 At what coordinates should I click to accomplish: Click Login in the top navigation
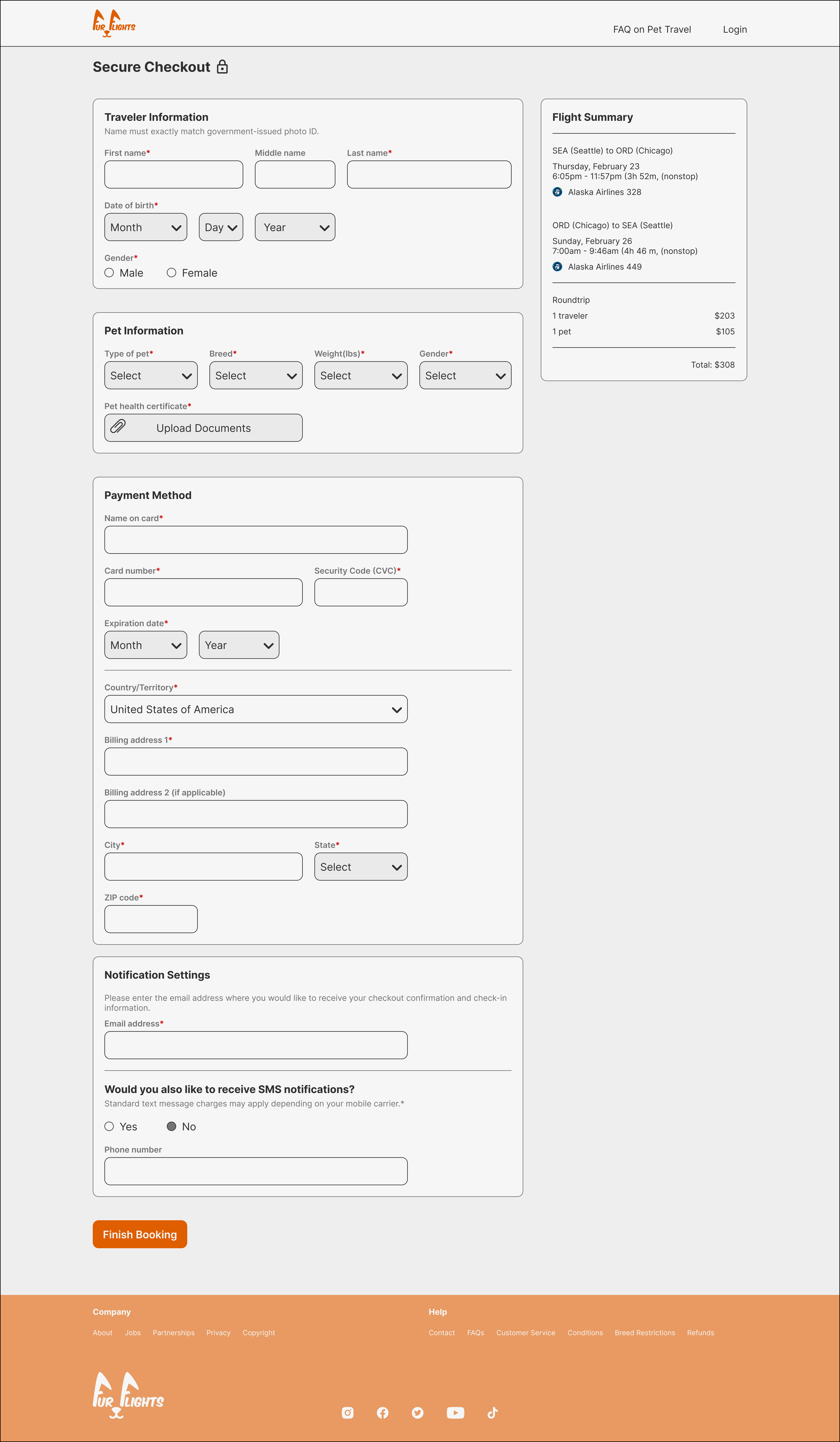click(x=735, y=29)
